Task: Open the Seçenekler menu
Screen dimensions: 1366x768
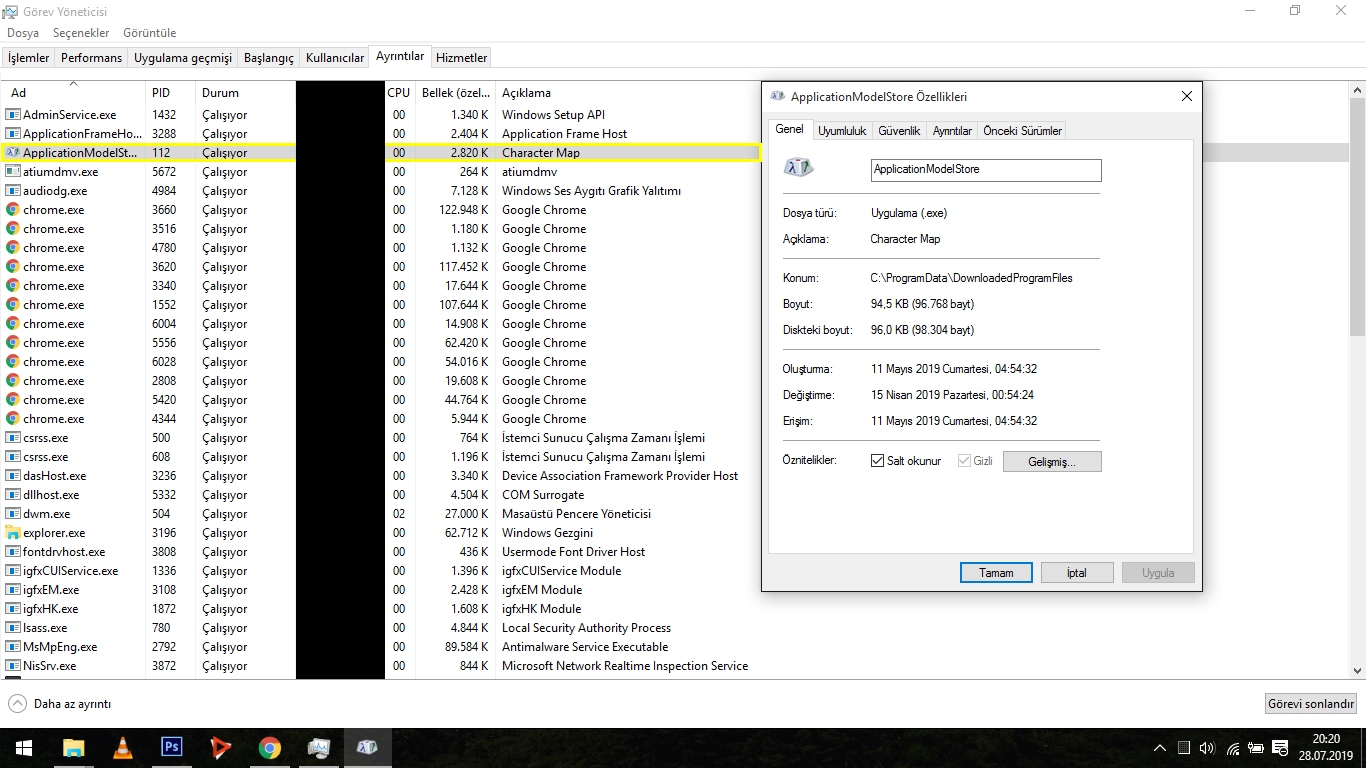Action: 81,33
